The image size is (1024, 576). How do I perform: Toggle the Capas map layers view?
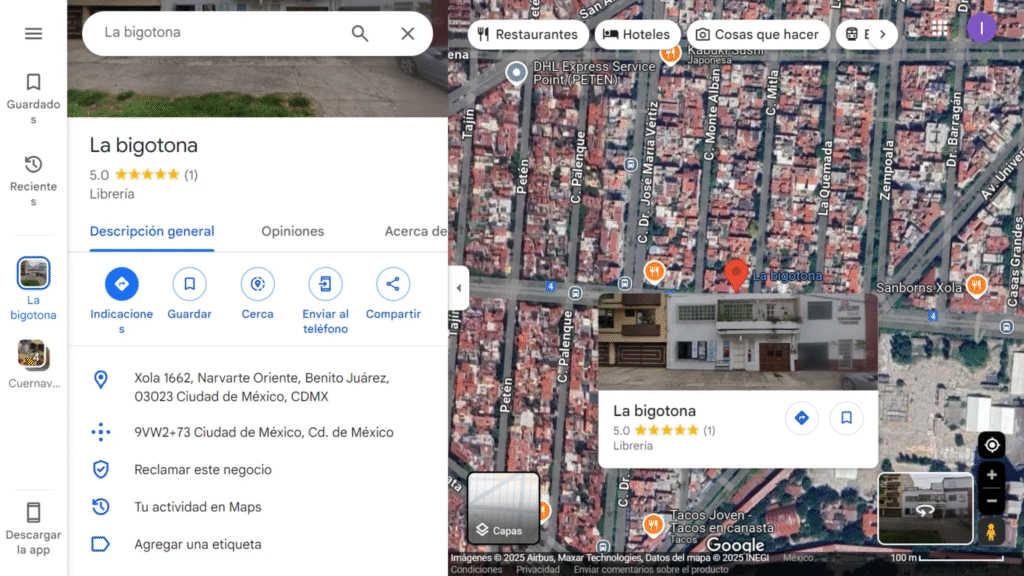tap(503, 508)
